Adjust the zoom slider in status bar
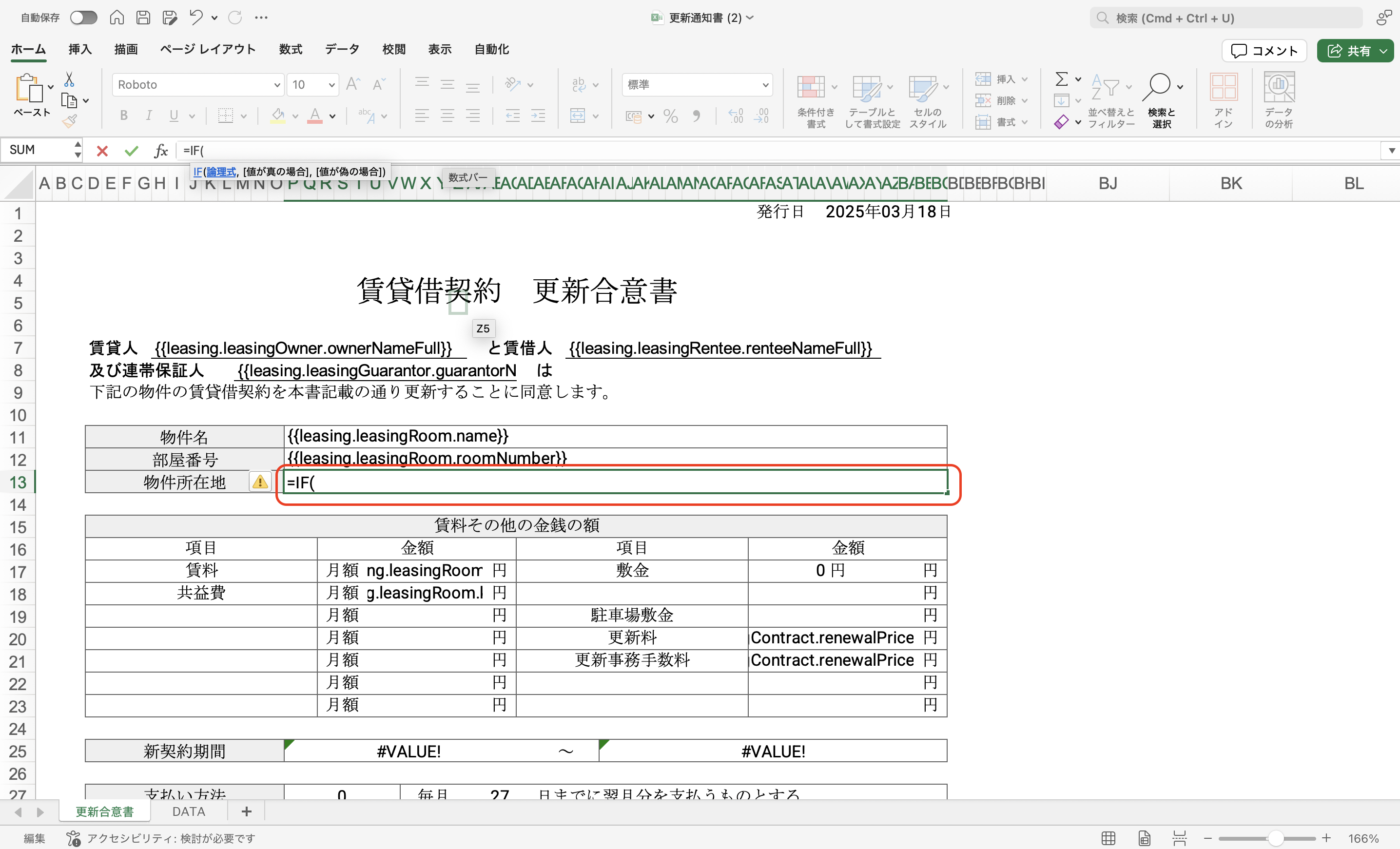1400x849 pixels. click(1276, 838)
